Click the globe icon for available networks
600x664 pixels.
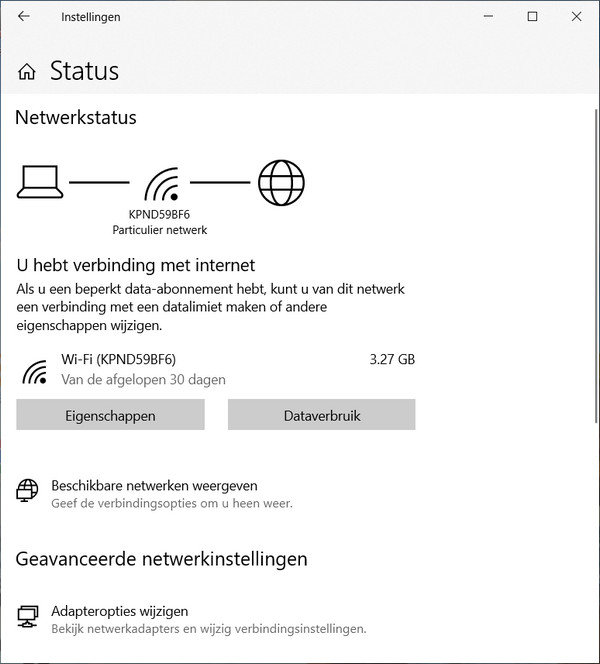point(27,491)
